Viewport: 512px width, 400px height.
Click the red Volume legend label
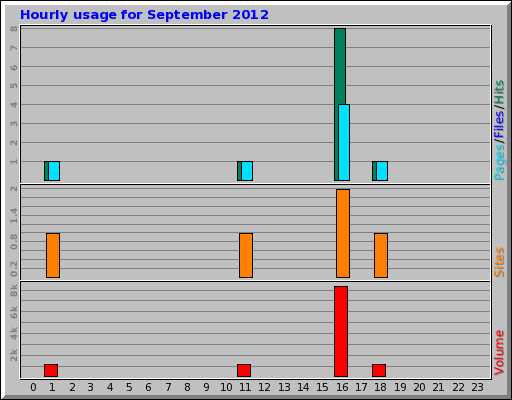(499, 353)
